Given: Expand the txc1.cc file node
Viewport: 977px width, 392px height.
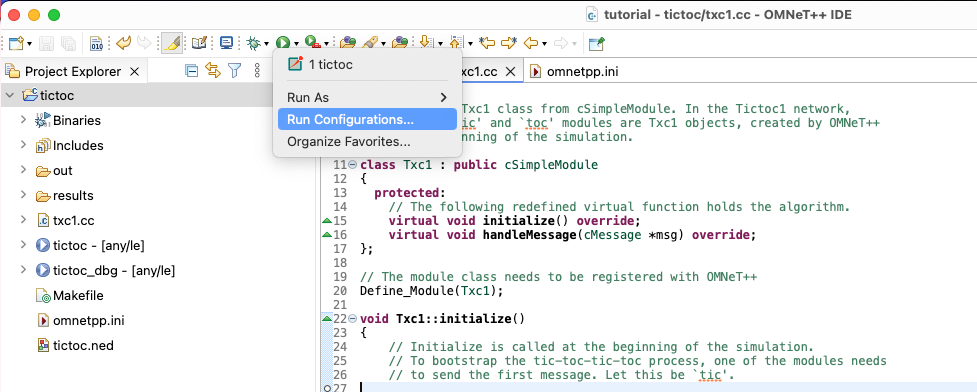Looking at the screenshot, I should [23, 219].
